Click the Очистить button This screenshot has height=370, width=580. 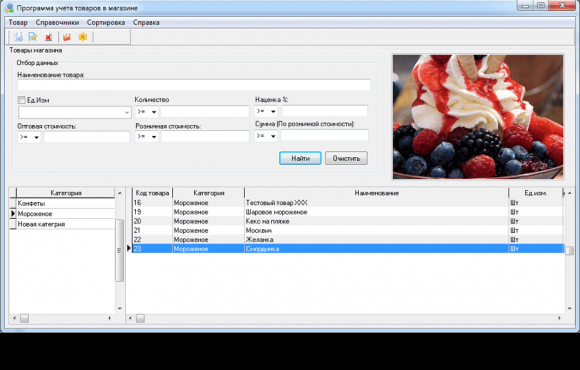pyautogui.click(x=346, y=158)
